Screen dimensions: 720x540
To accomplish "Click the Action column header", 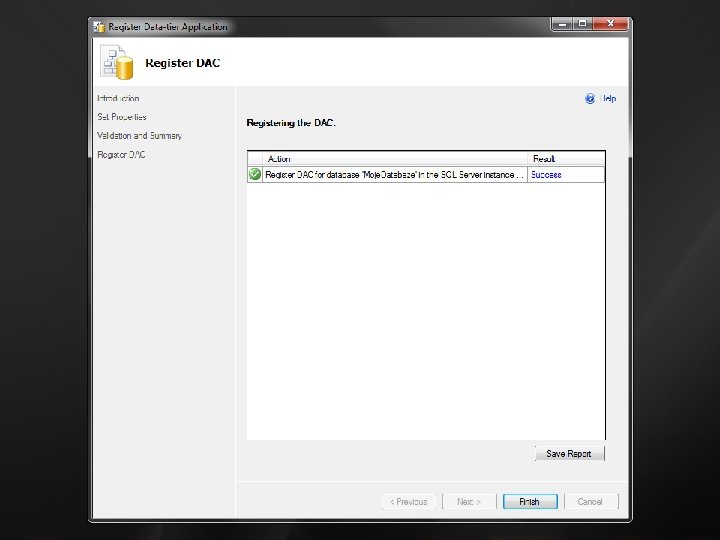I will (395, 158).
